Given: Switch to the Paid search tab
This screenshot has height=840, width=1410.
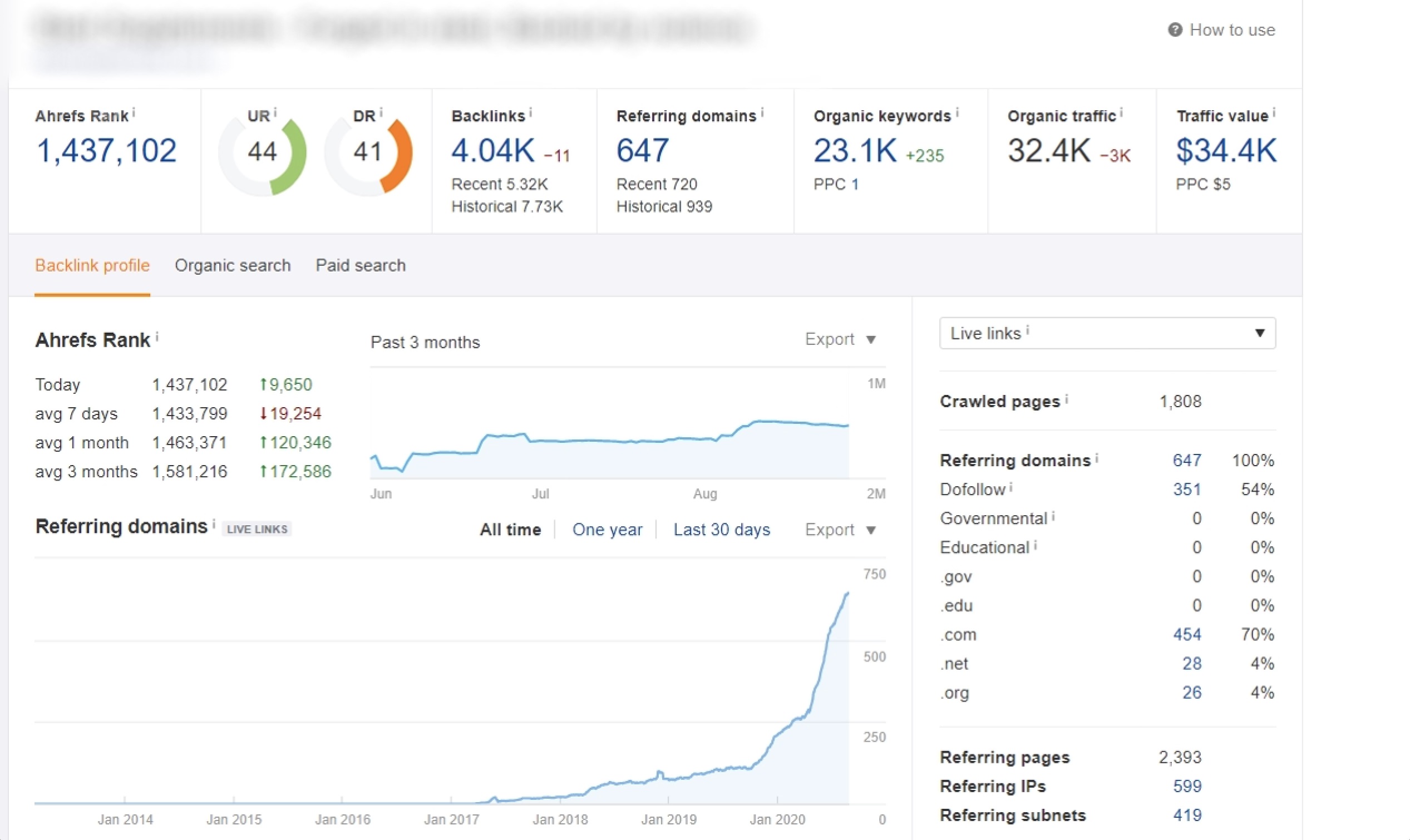Looking at the screenshot, I should 361,265.
